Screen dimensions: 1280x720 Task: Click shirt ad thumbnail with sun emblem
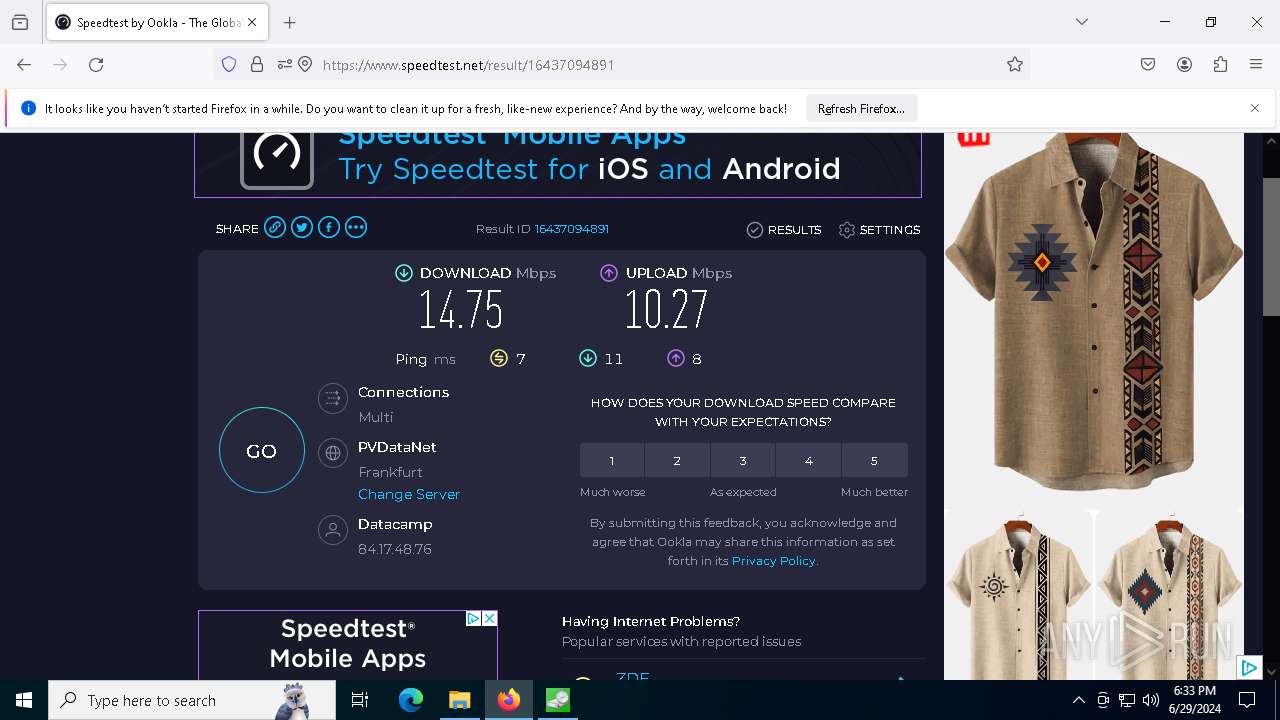1018,595
